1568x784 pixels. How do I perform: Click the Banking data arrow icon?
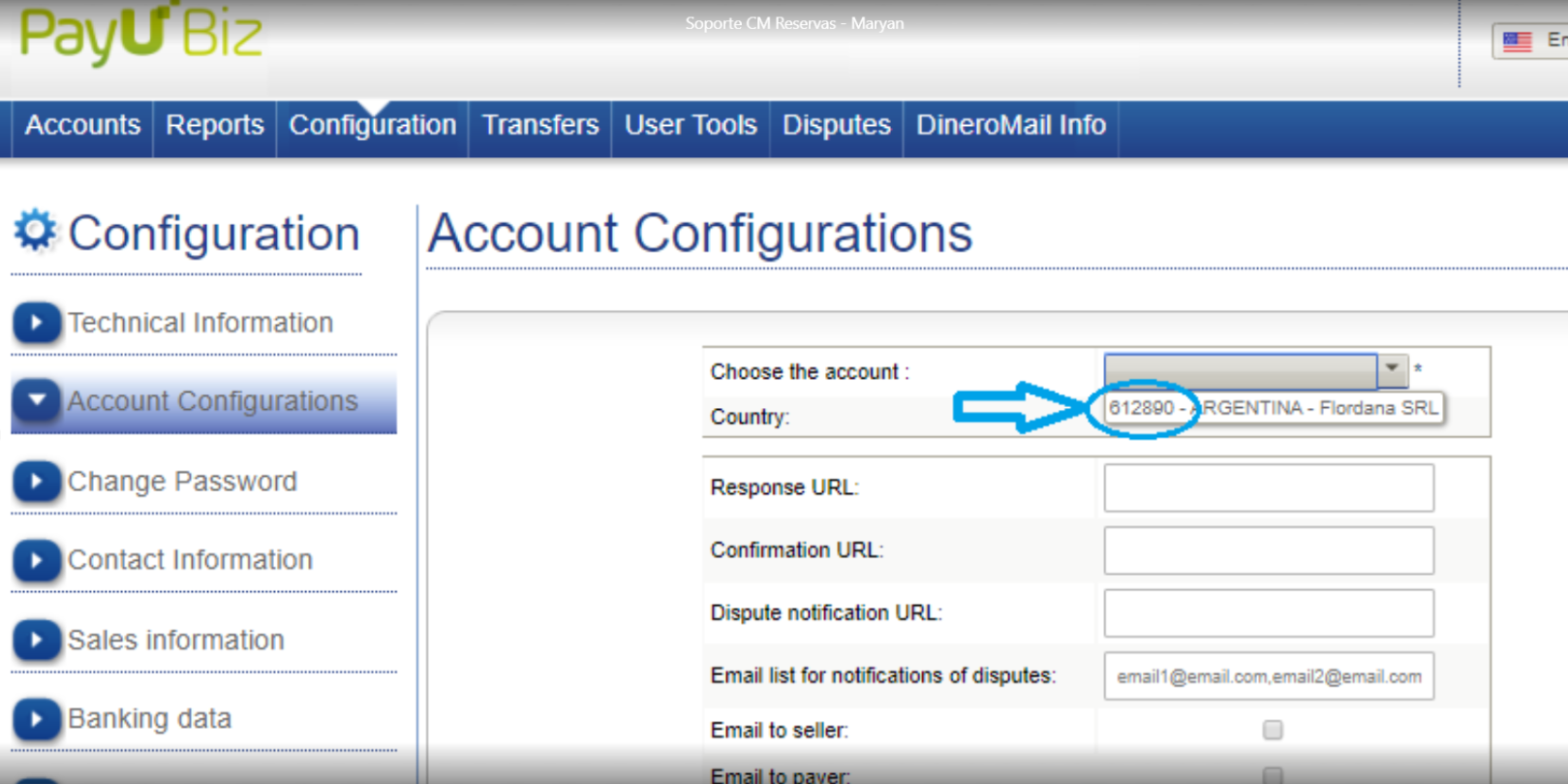[36, 719]
